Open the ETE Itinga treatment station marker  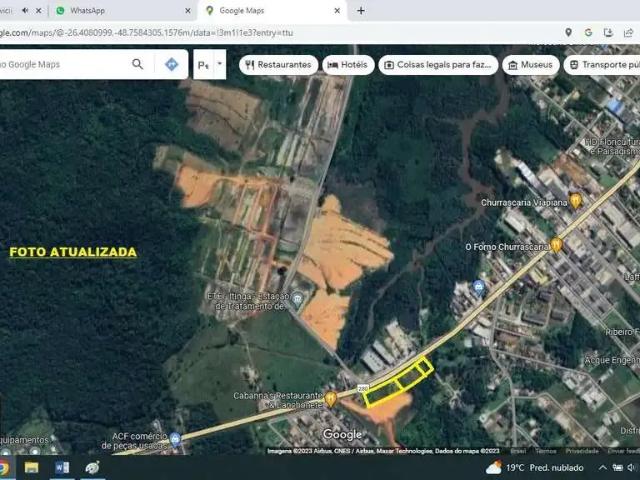pos(298,300)
